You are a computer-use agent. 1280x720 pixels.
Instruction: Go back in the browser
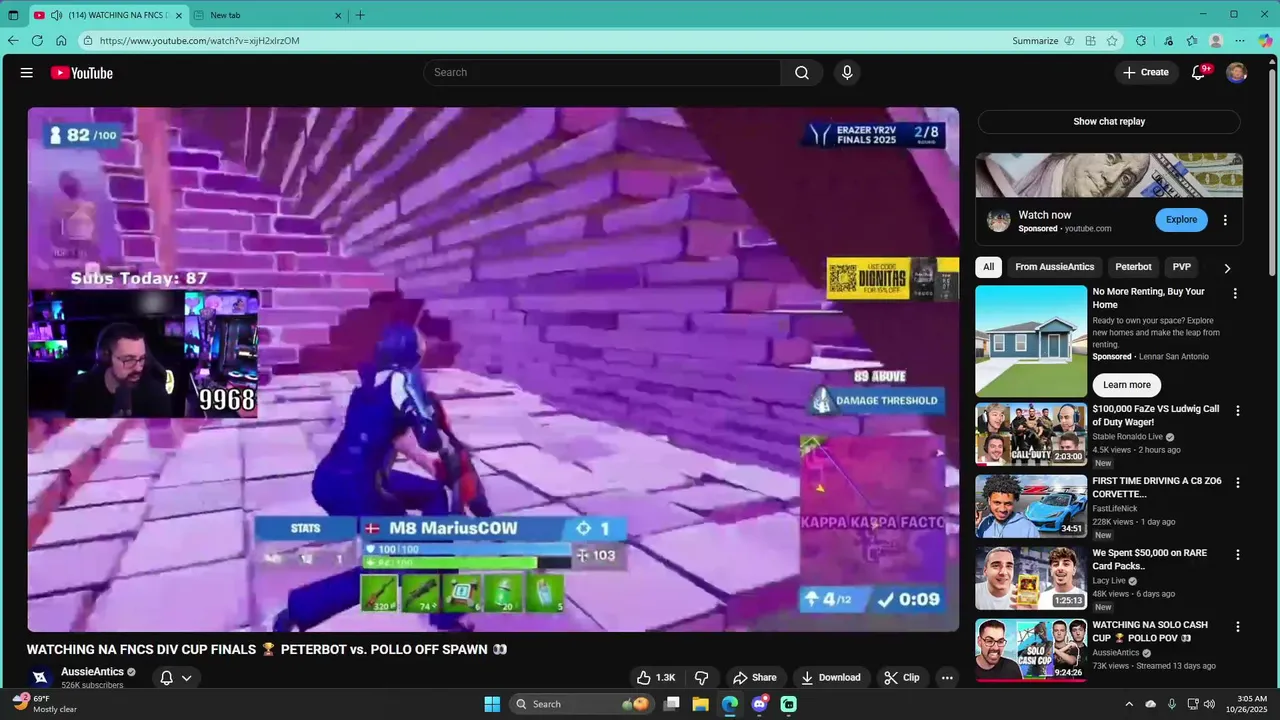point(13,41)
